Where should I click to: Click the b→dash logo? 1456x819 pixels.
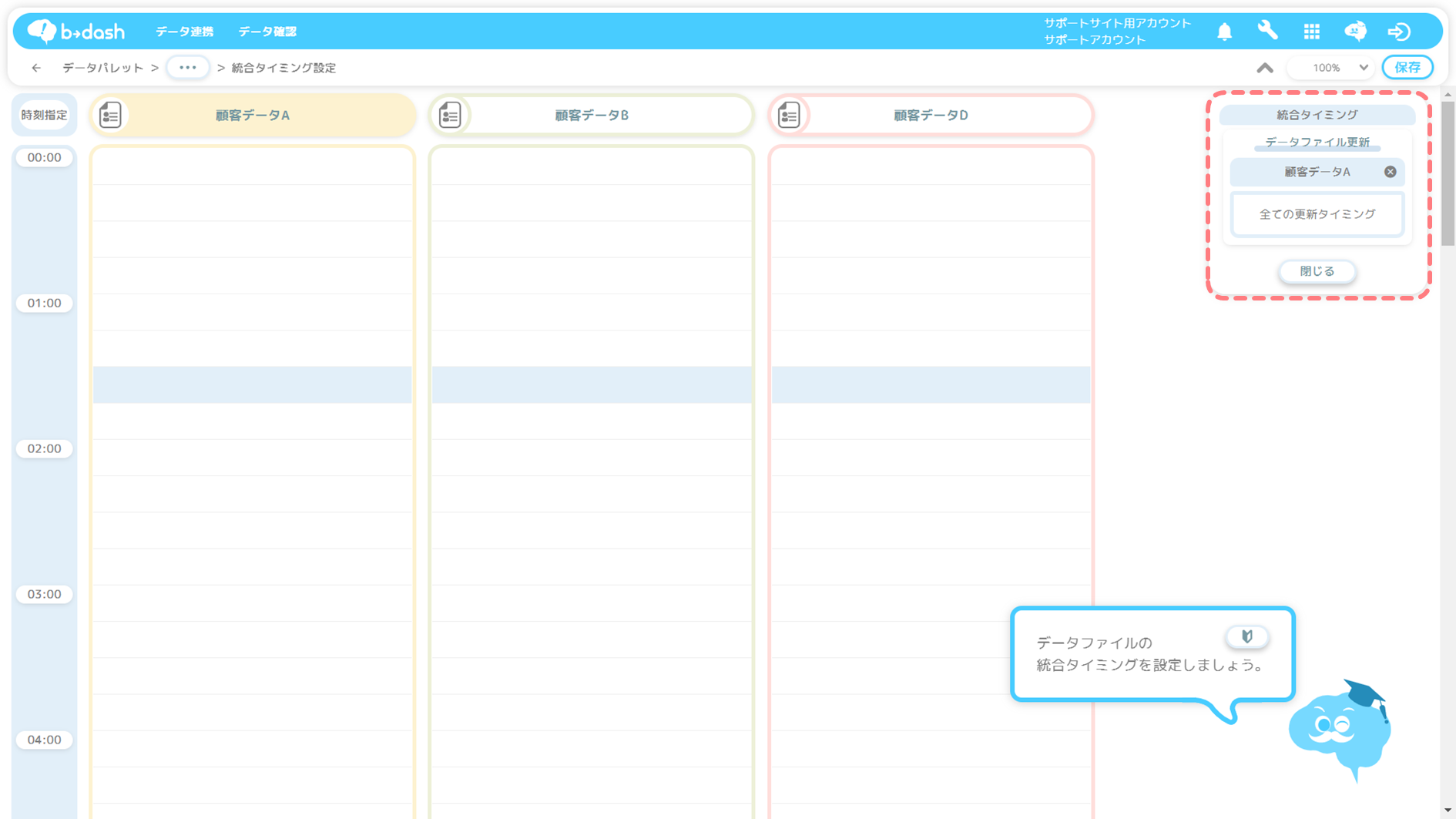(x=75, y=31)
